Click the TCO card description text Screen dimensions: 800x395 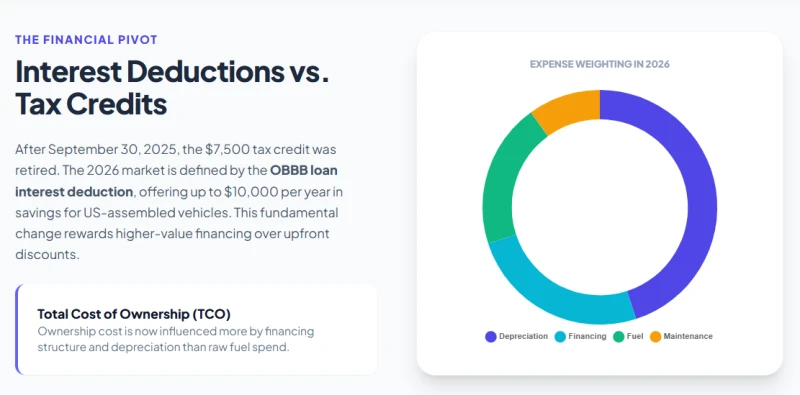[x=176, y=339]
